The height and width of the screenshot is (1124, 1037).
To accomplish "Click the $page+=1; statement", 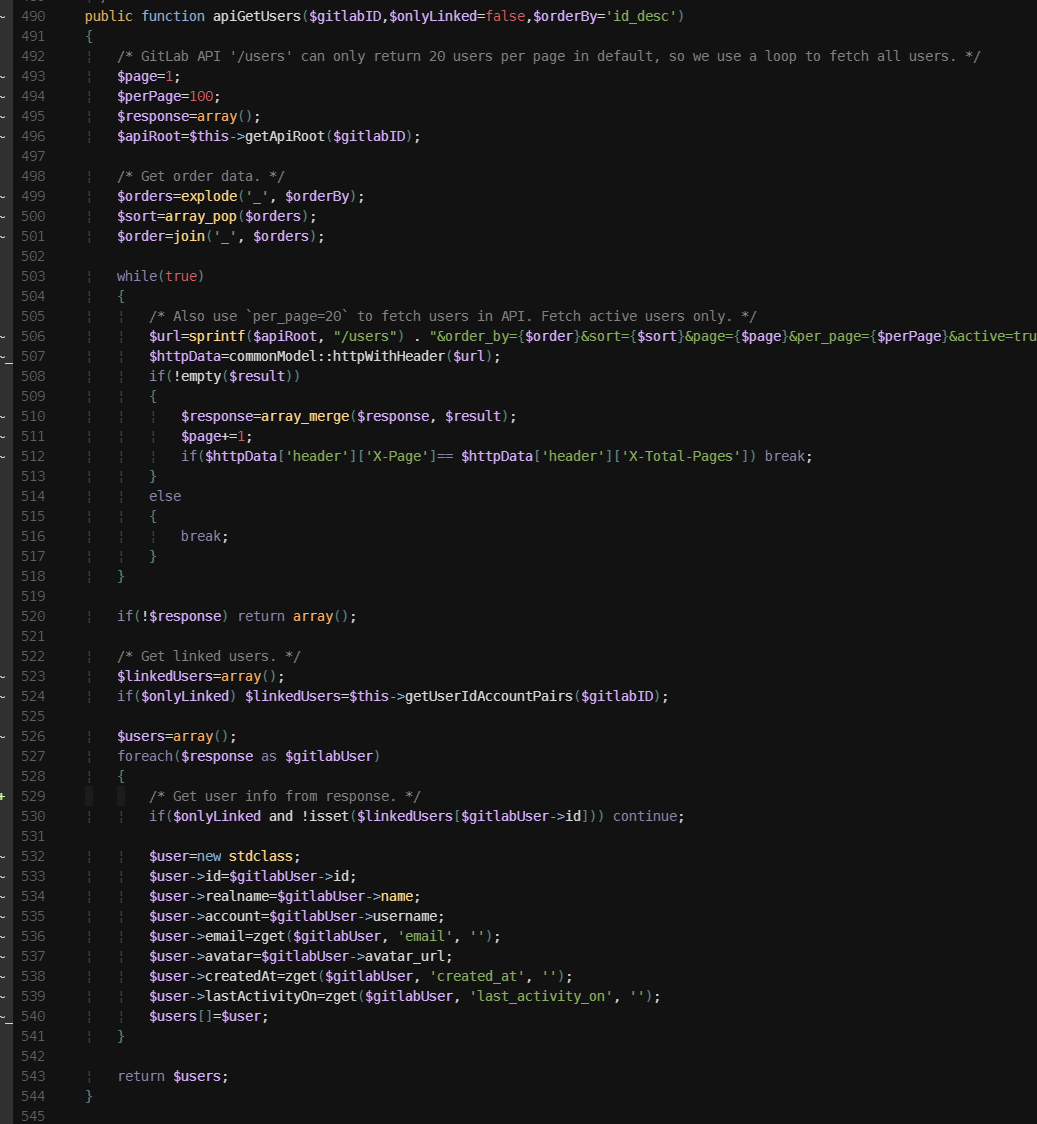I will [216, 437].
